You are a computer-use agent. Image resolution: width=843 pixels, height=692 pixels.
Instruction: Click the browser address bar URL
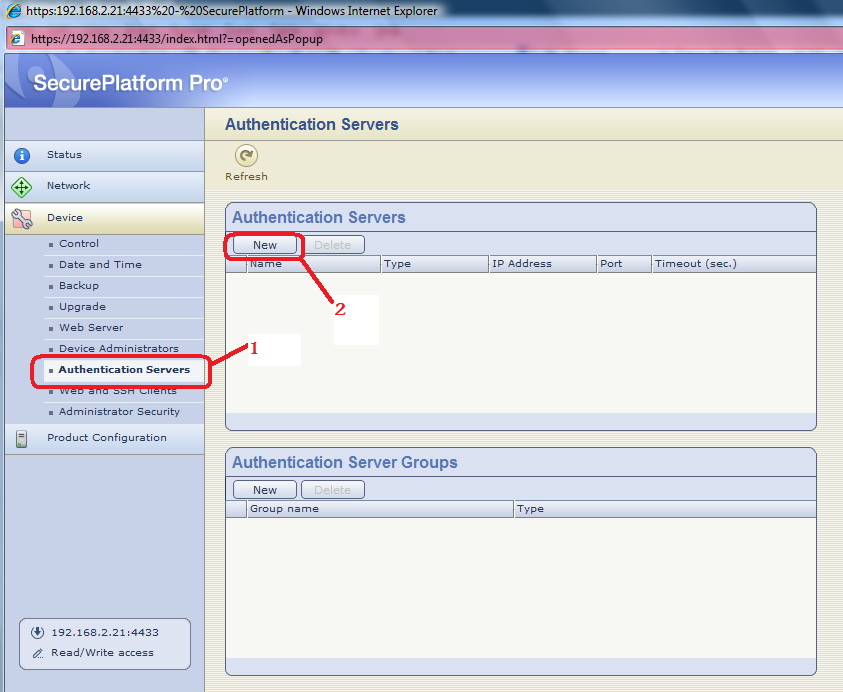177,39
